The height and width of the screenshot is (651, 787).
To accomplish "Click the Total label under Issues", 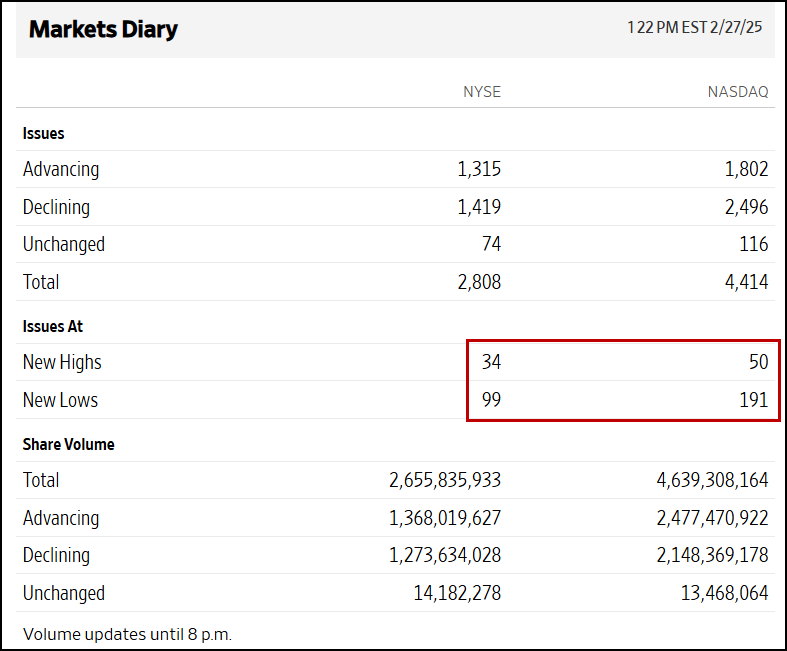I will (x=41, y=282).
